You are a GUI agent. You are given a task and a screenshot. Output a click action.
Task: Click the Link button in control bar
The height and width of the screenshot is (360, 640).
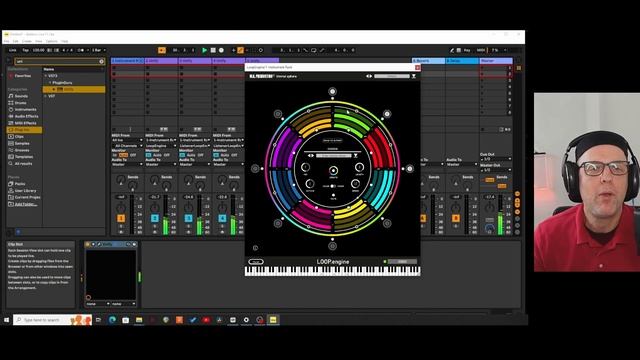click(x=13, y=50)
